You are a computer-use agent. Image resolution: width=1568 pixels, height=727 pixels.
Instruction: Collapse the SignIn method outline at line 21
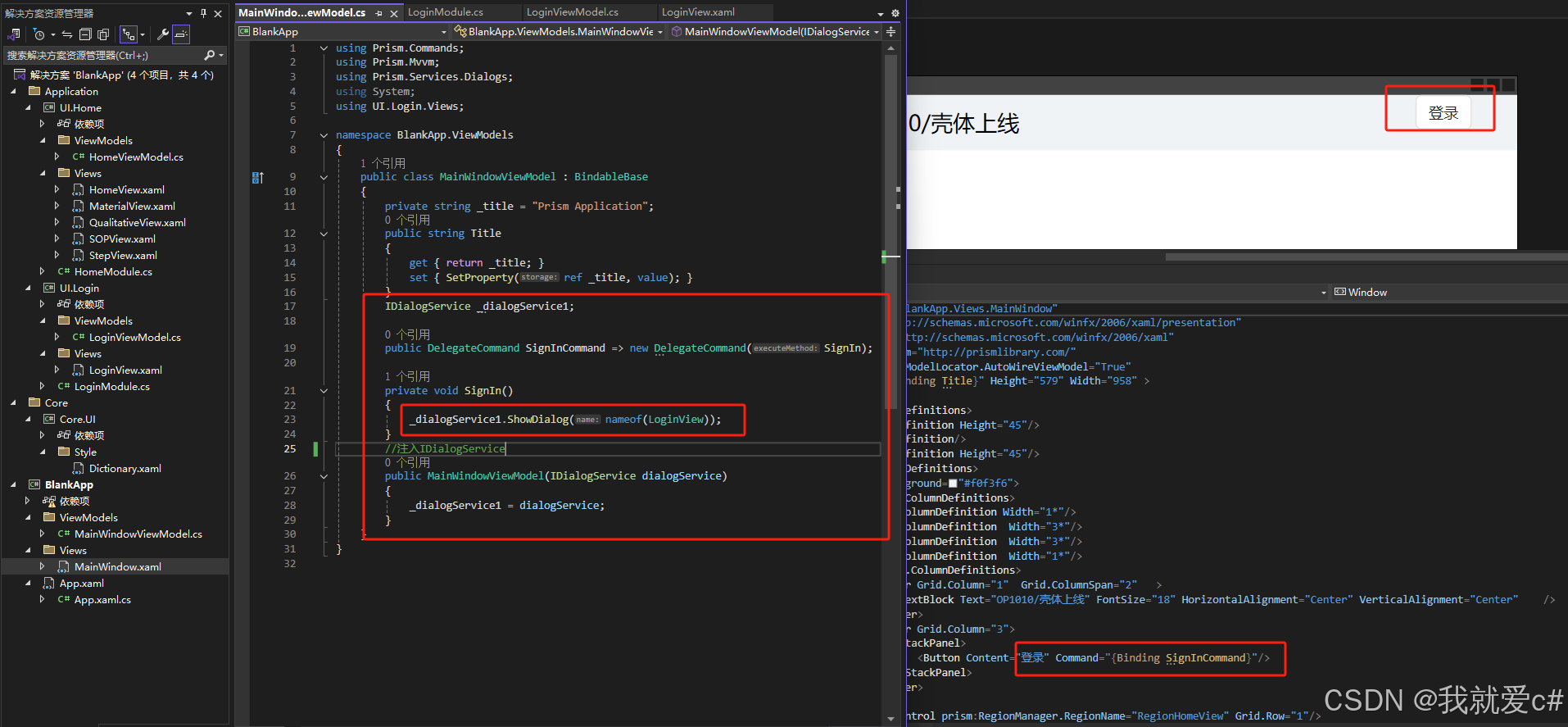(x=324, y=391)
